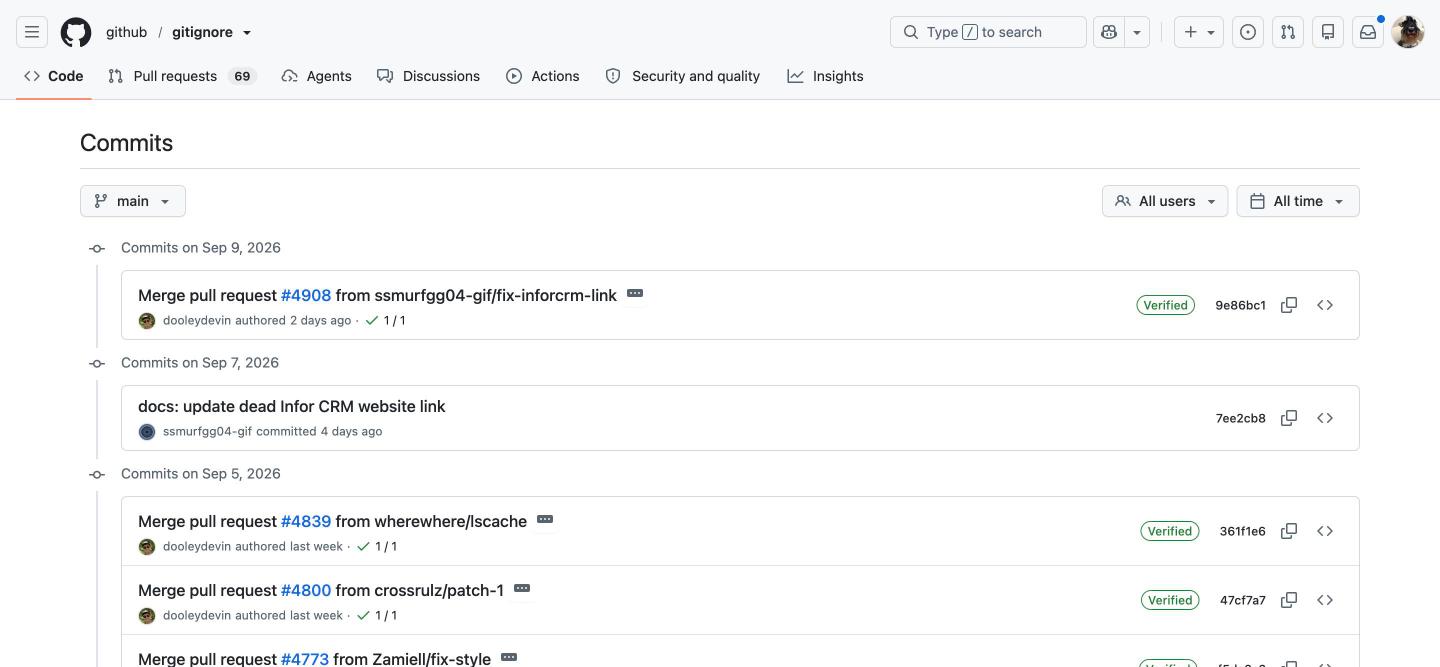Open pull request #4839 link
Image resolution: width=1440 pixels, height=667 pixels.
306,522
